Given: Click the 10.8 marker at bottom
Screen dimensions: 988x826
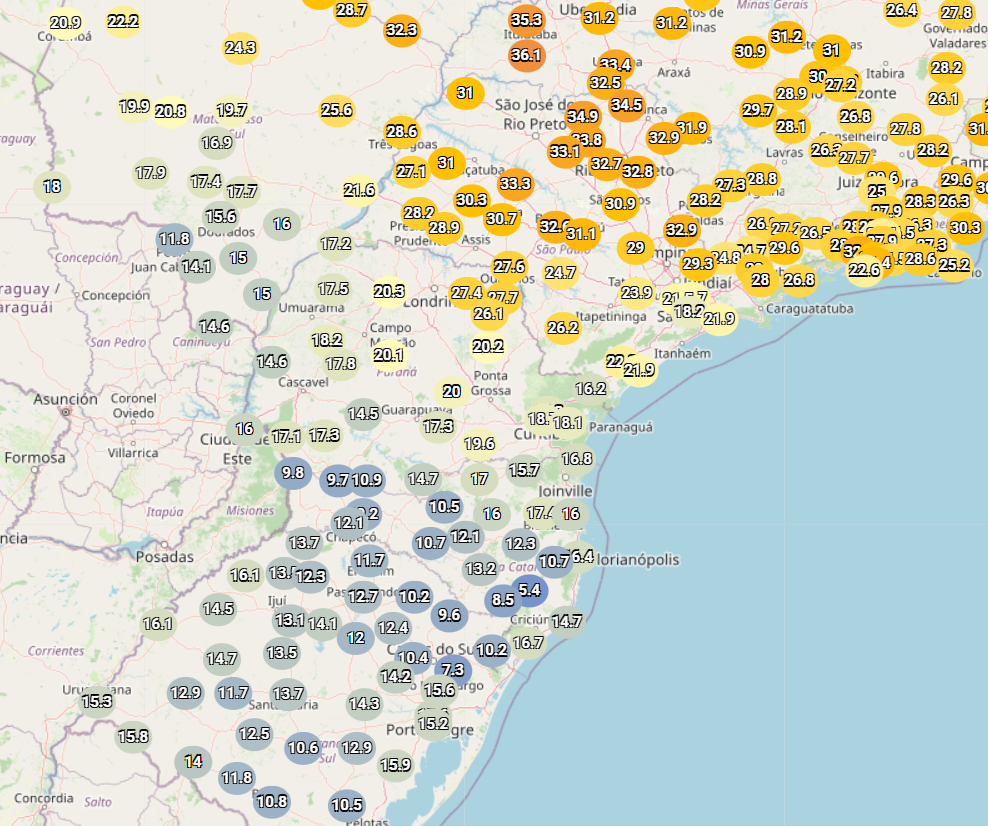Looking at the screenshot, I should click(x=272, y=802).
